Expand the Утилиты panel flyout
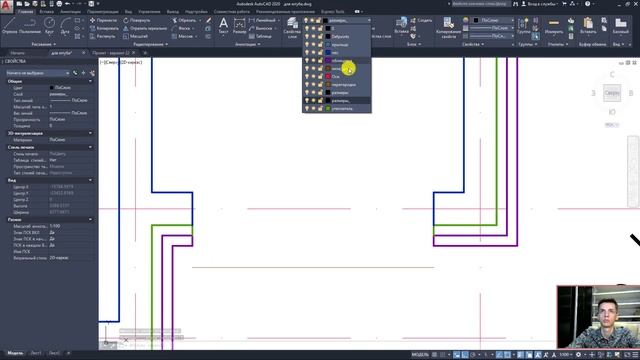This screenshot has width=640, height=360. coord(558,44)
